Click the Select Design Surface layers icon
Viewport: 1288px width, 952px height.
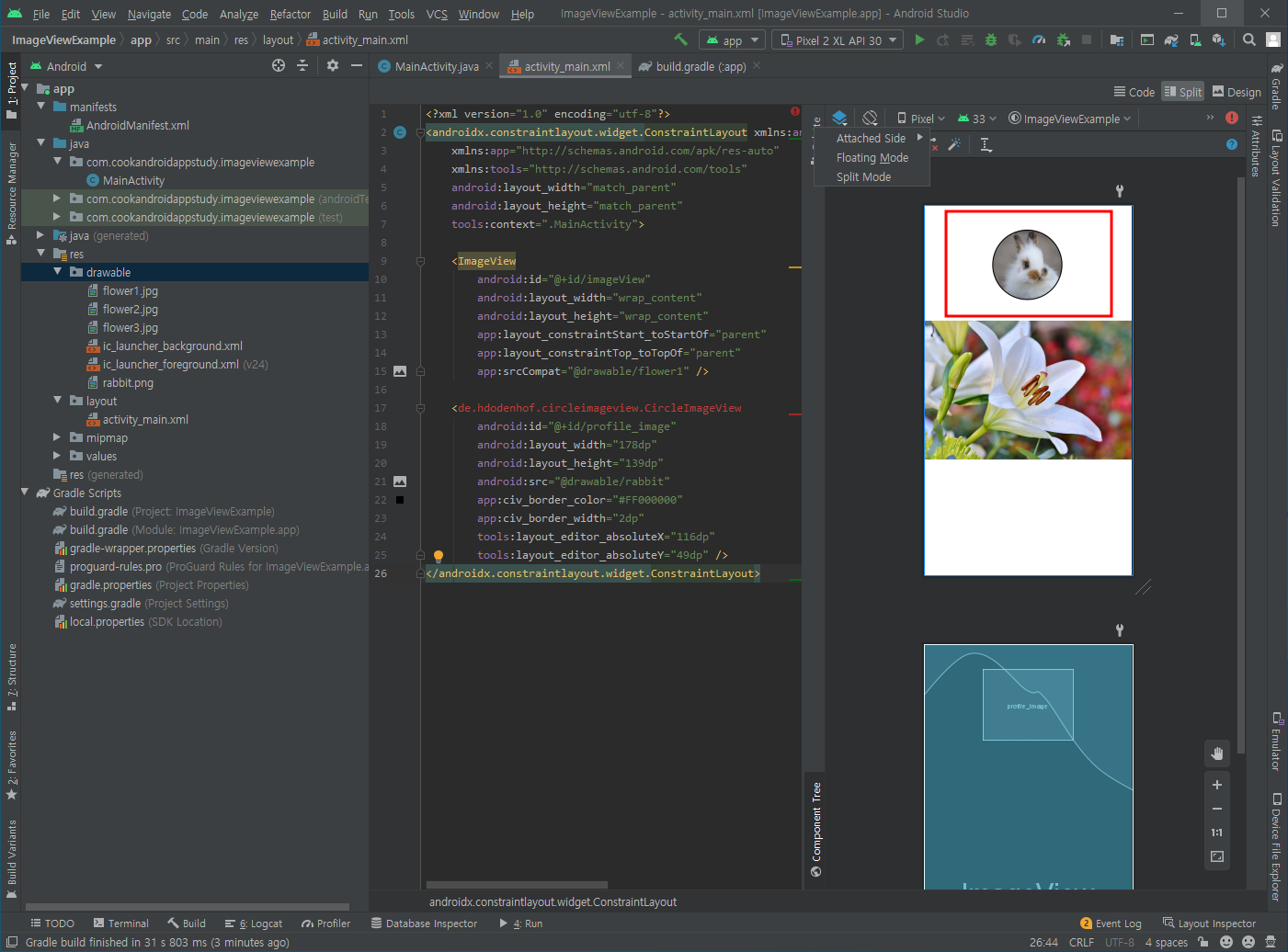tap(839, 118)
